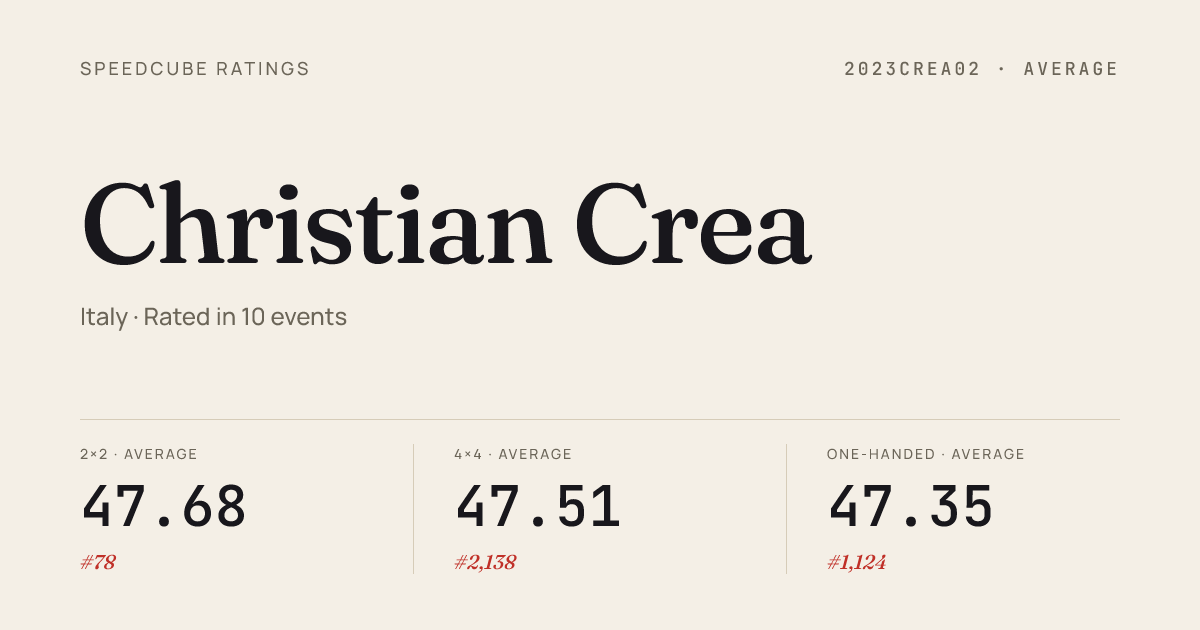This screenshot has height=630, width=1200.
Task: Open the #2,138 rank link
Action: pos(485,562)
